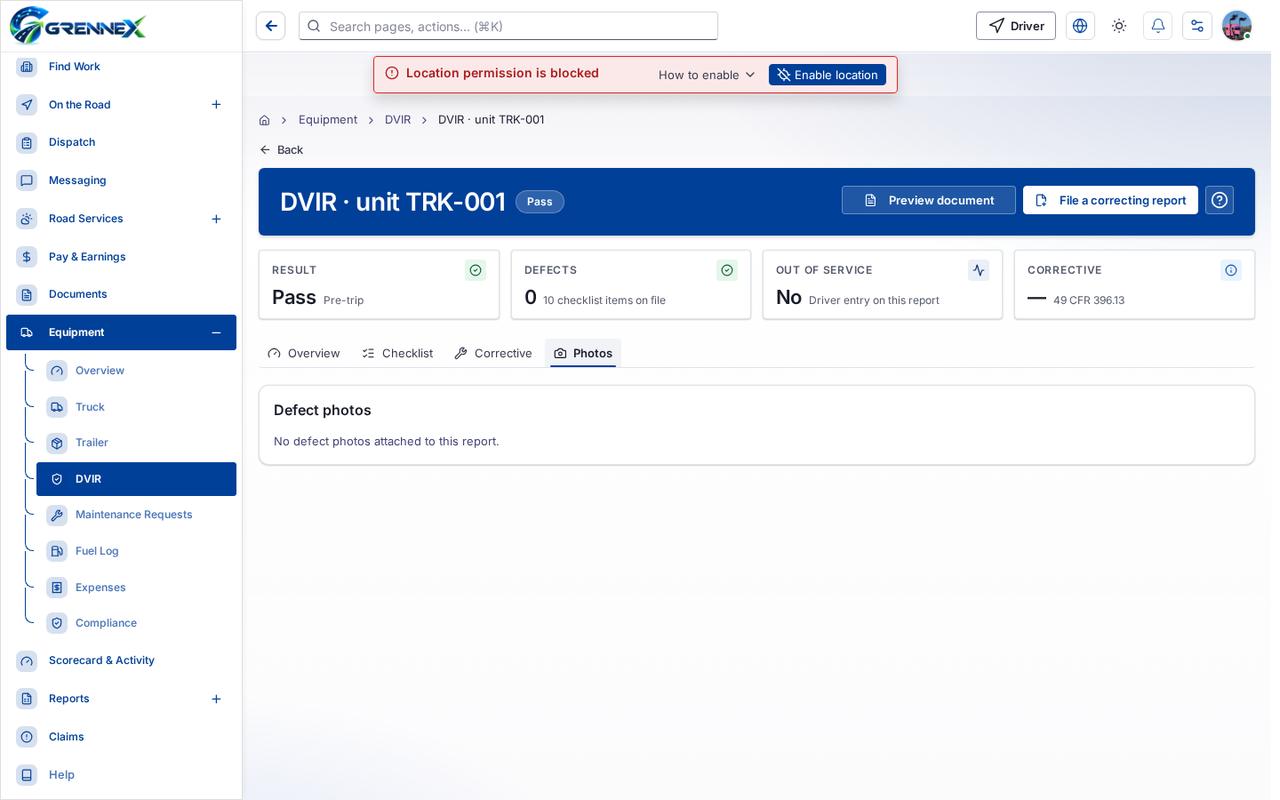Screen dimensions: 1280x800
Task: Click the Corrective card info icon
Action: pyautogui.click(x=1231, y=270)
